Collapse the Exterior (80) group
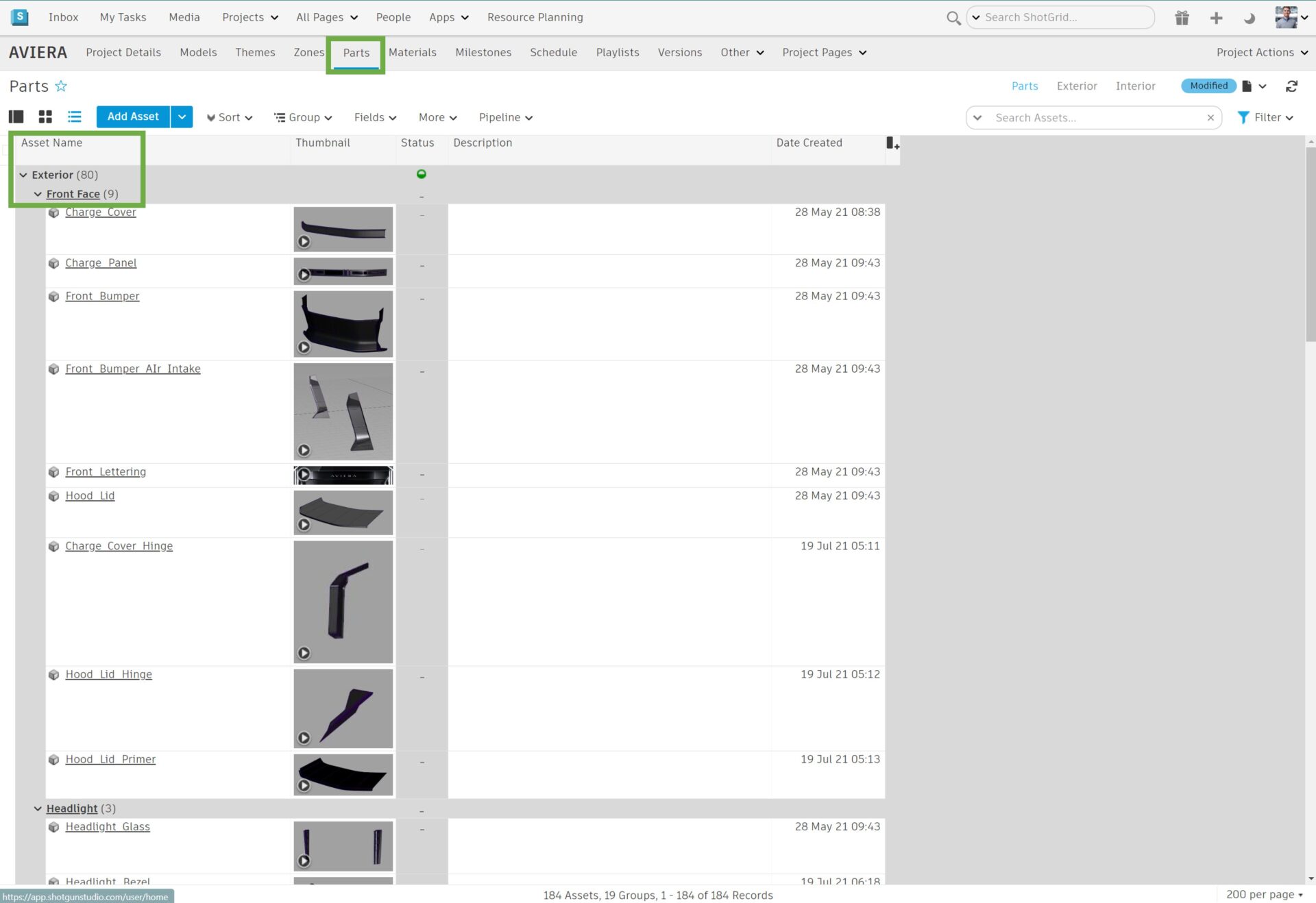Screen dimensions: 1316x903 coord(23,175)
